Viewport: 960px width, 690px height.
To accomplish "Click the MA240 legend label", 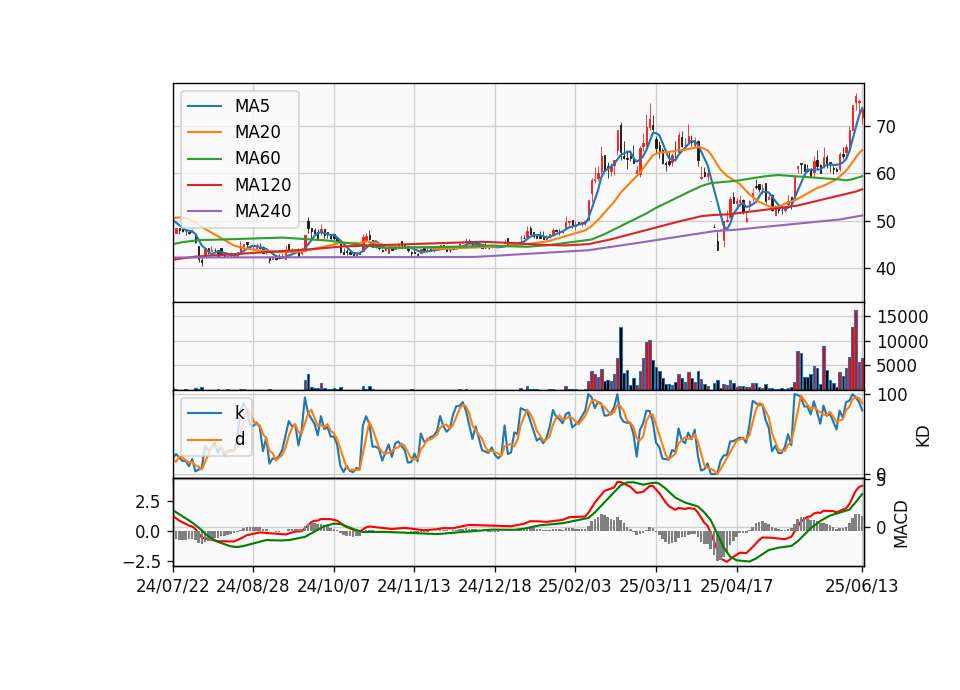I will point(263,211).
